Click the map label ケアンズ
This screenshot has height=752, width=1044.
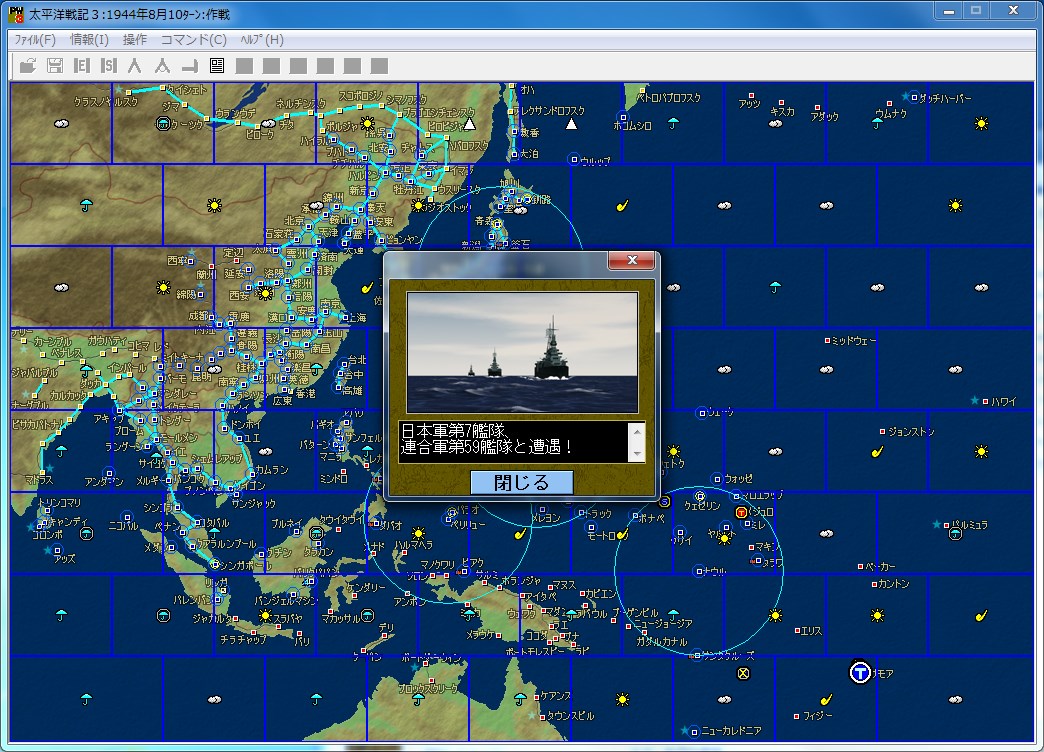coord(555,695)
